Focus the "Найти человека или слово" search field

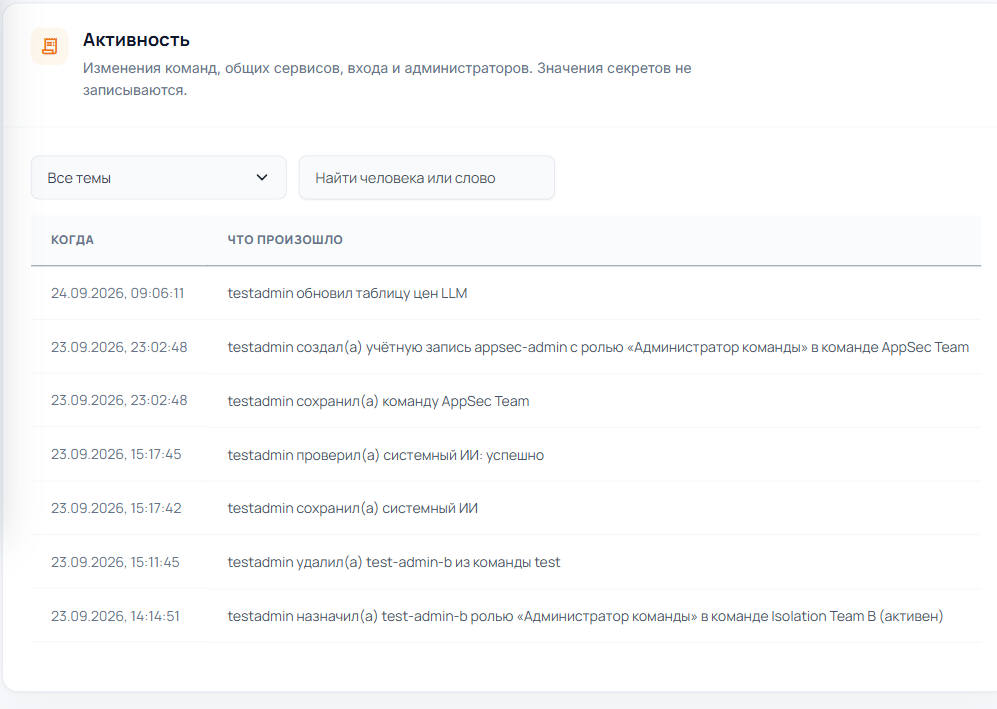pos(427,177)
